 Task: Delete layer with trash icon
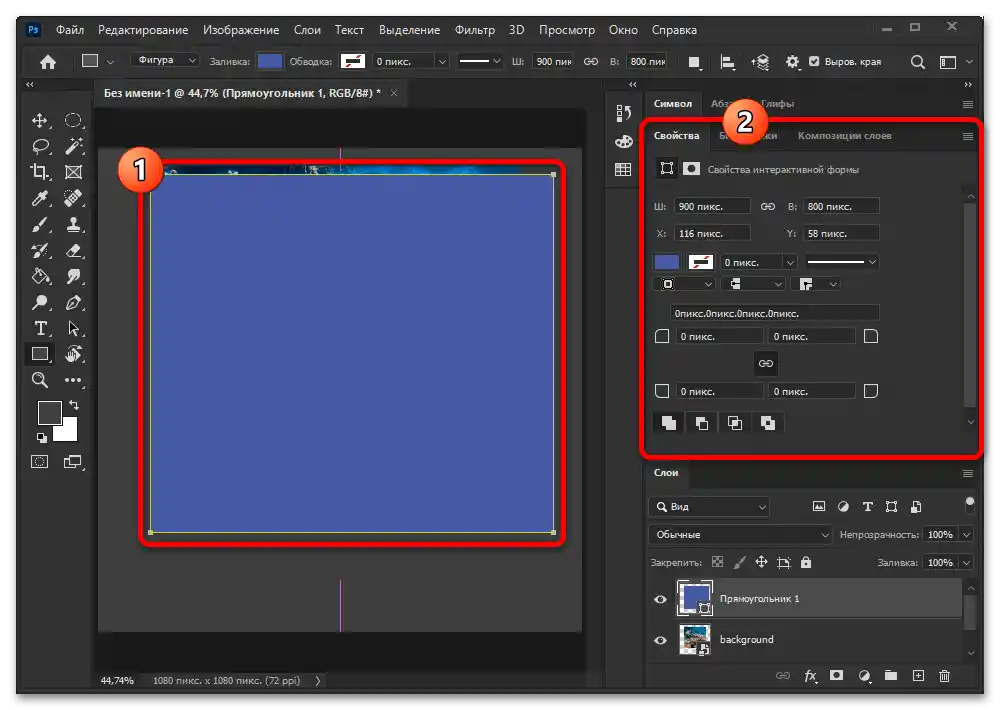pyautogui.click(x=945, y=676)
